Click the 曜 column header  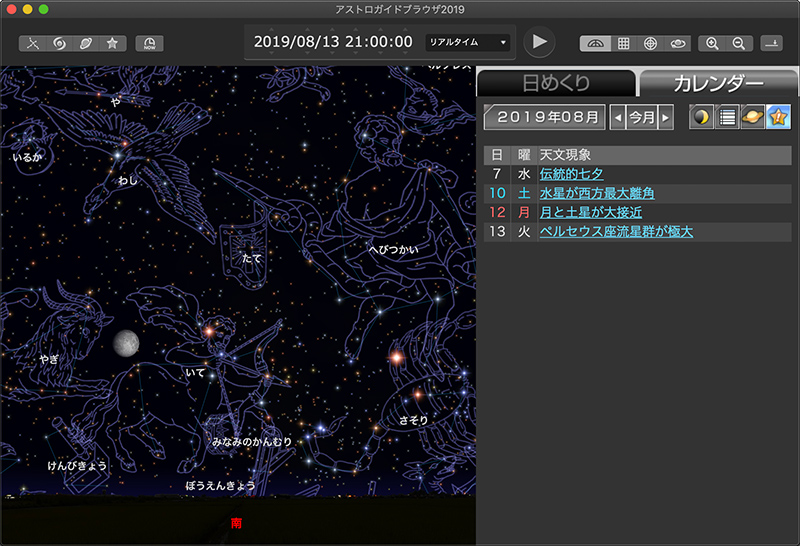[x=524, y=155]
